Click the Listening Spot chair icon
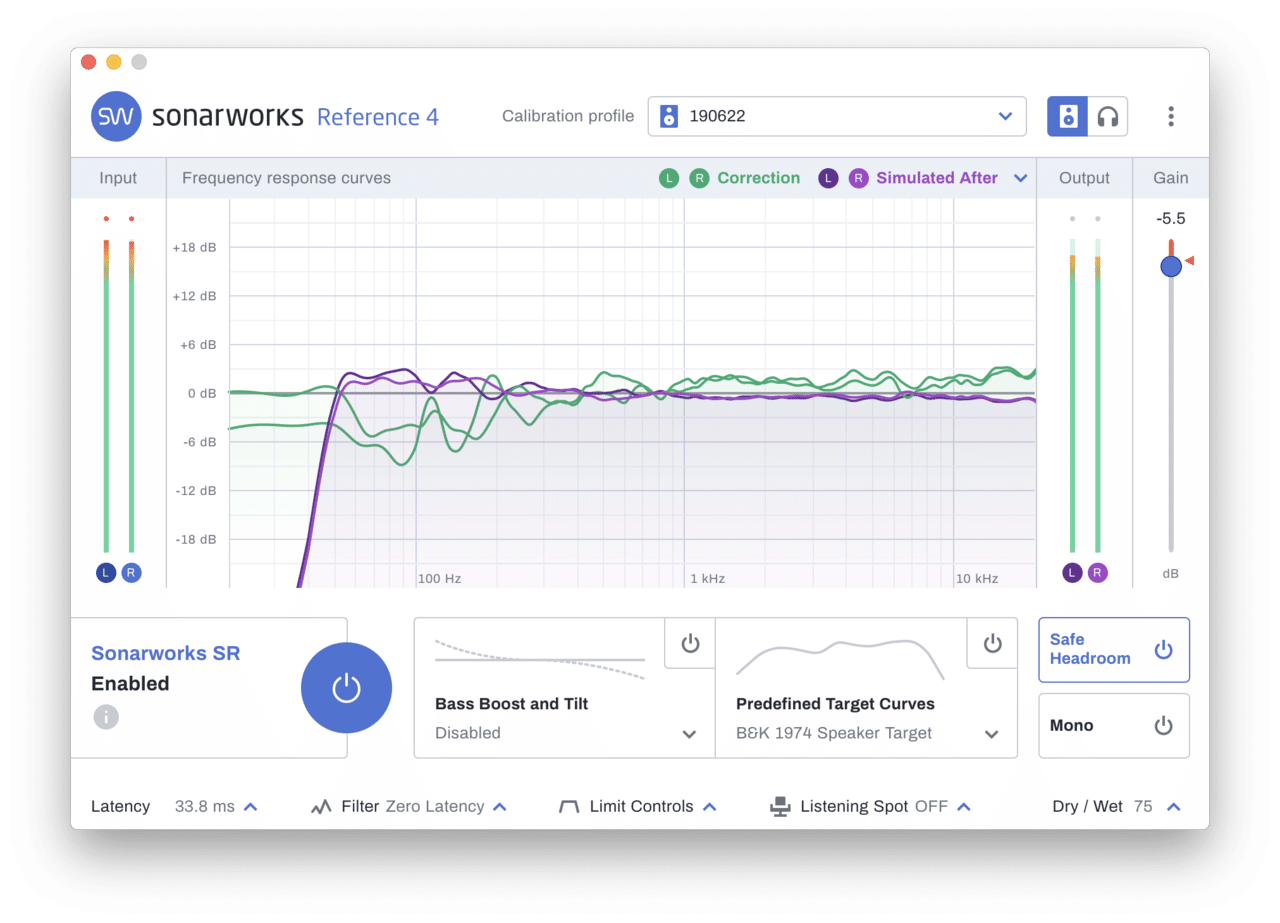Image resolution: width=1280 pixels, height=923 pixels. pyautogui.click(x=780, y=806)
